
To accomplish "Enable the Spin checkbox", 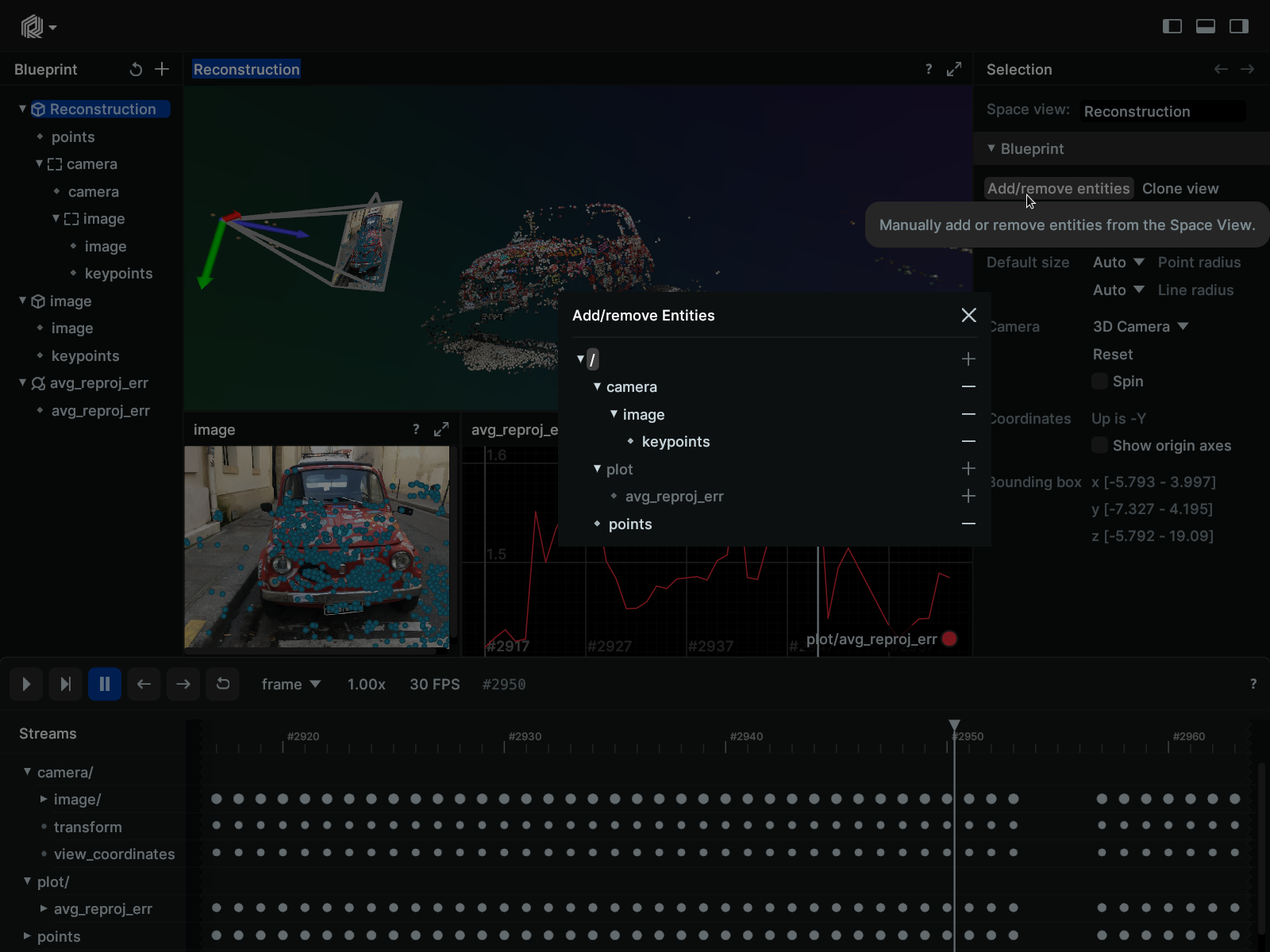I will point(1099,381).
